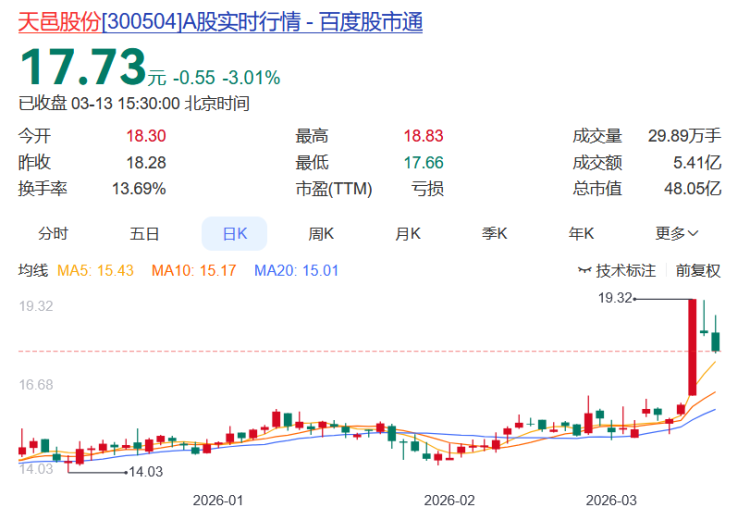Click the MA5: 15.43 indicator
The image size is (750, 520).
(95, 271)
